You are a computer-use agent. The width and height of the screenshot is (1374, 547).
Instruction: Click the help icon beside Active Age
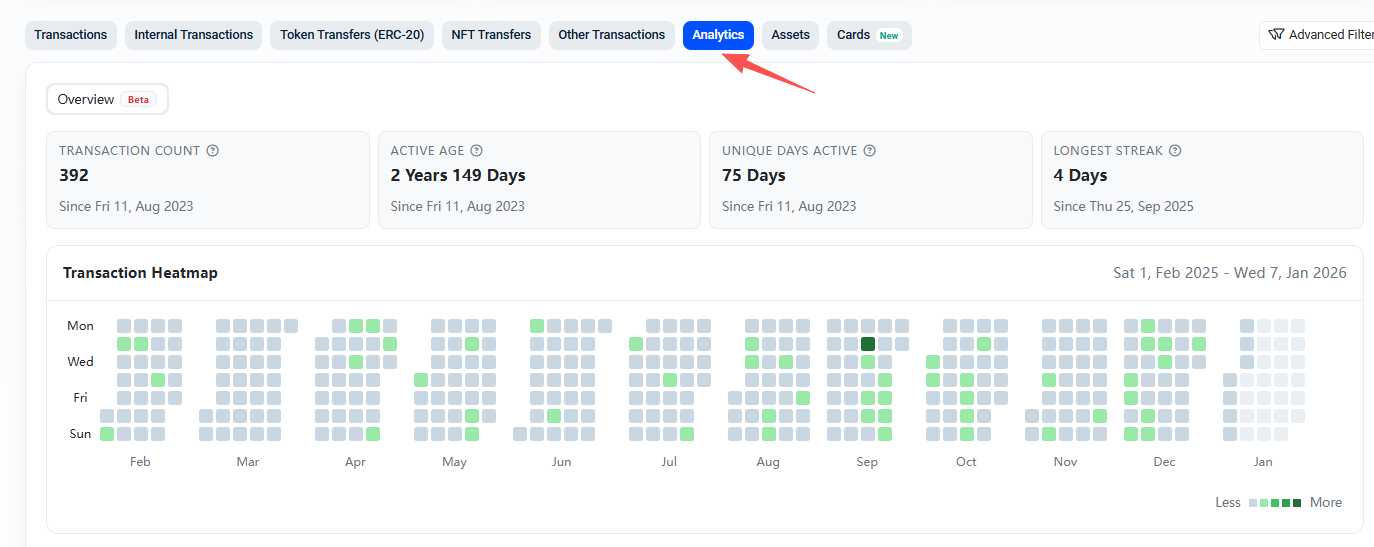point(477,151)
